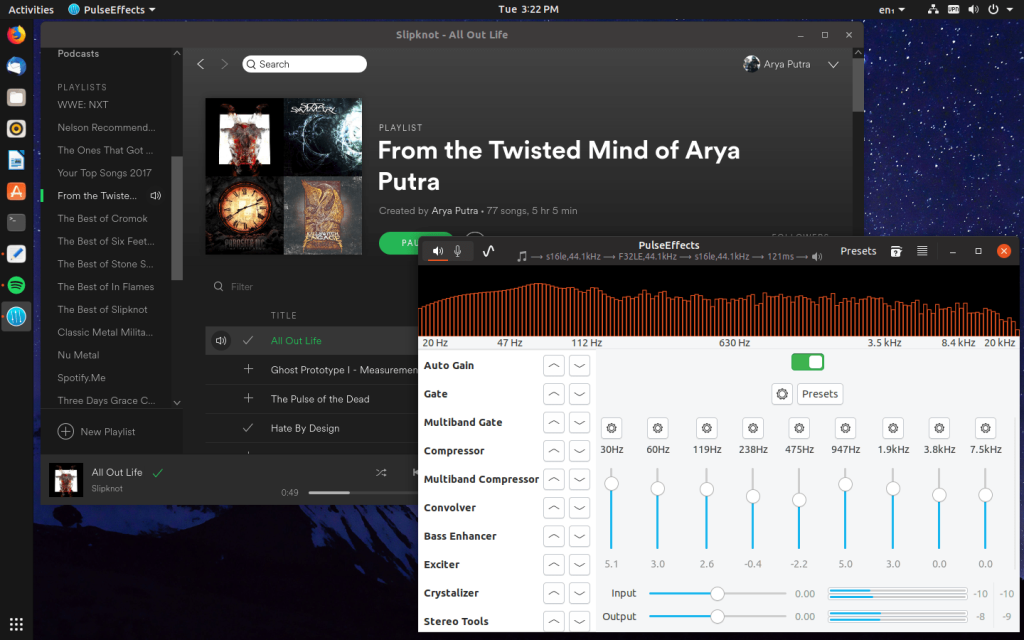This screenshot has height=640, width=1024.
Task: Open the PulseEffects app menu in top bar
Action: click(x=112, y=10)
